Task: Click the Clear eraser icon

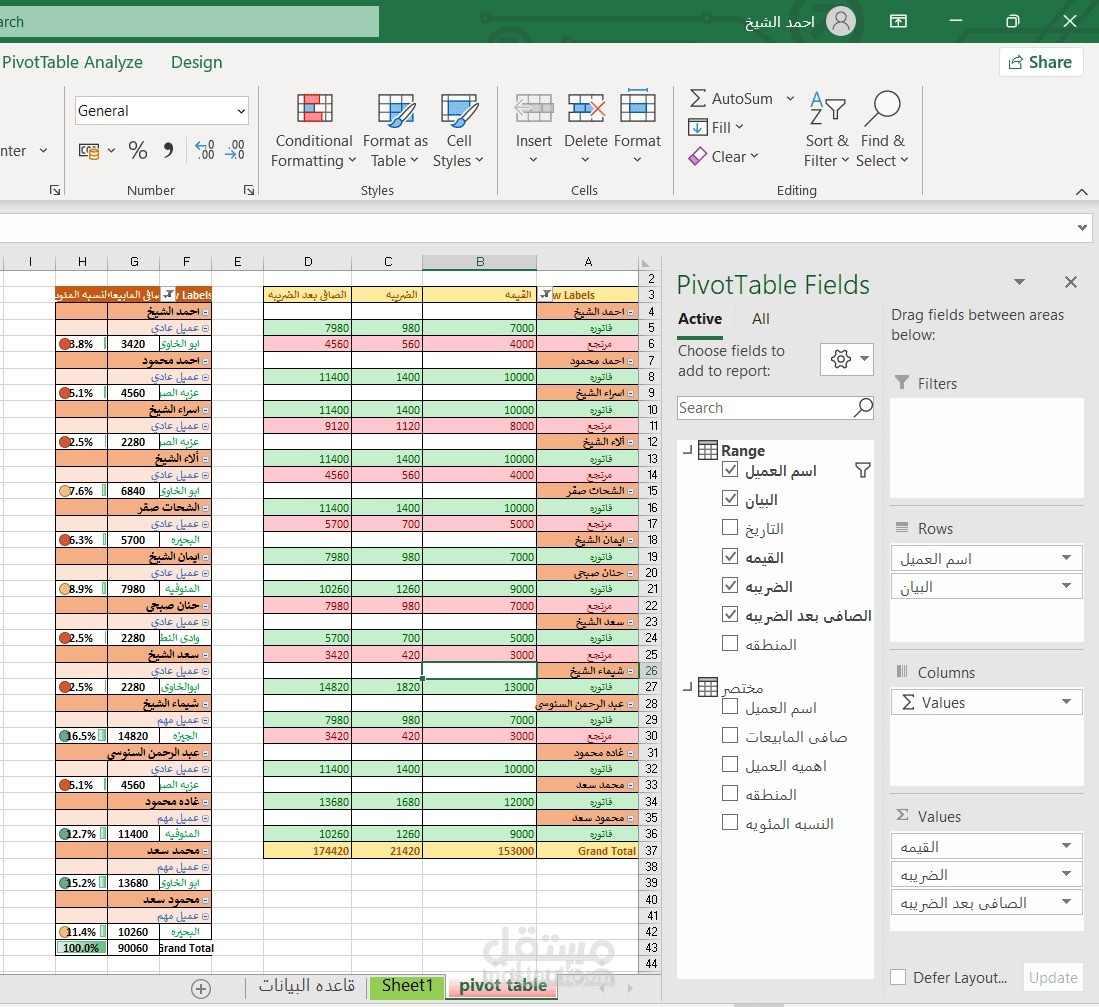Action: 697,156
